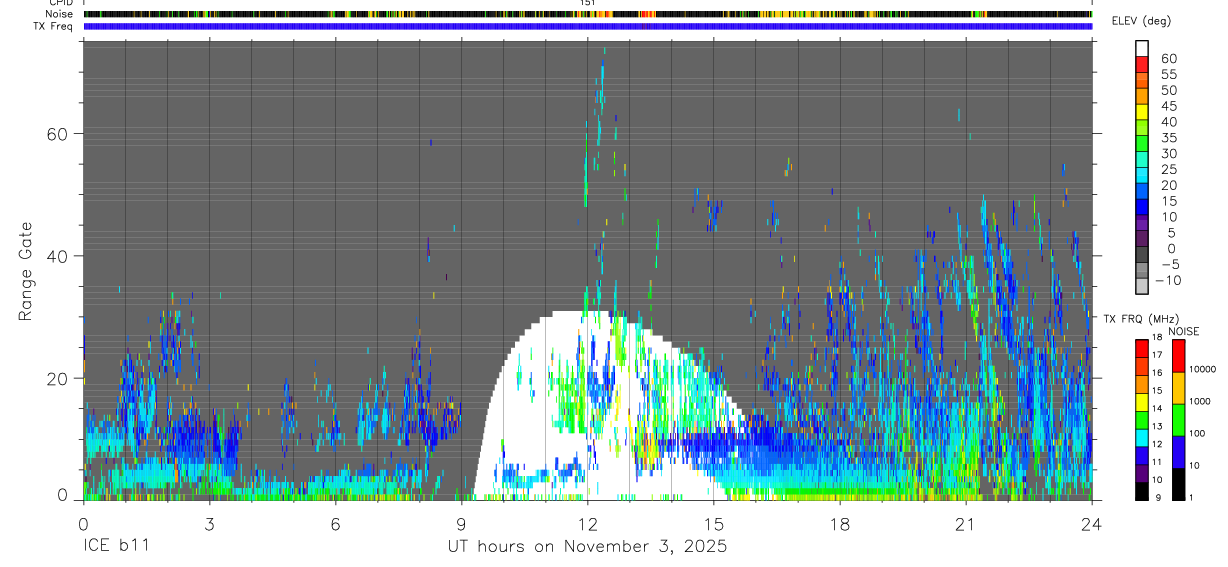Click the '60' label on ELEV colorbar
Screen dimensions: 1228x567
[1168, 58]
